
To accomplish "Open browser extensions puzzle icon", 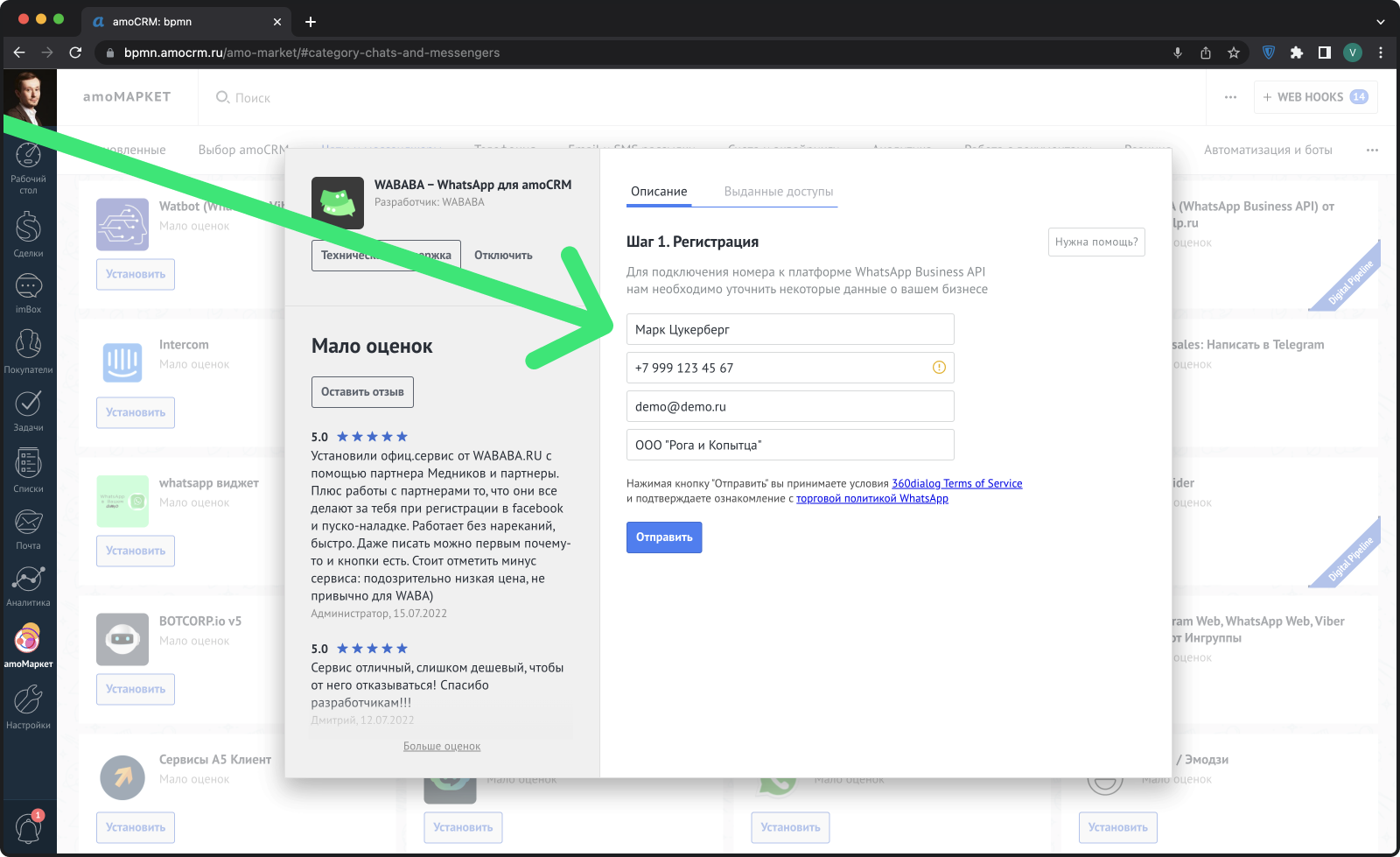I will [x=1297, y=53].
